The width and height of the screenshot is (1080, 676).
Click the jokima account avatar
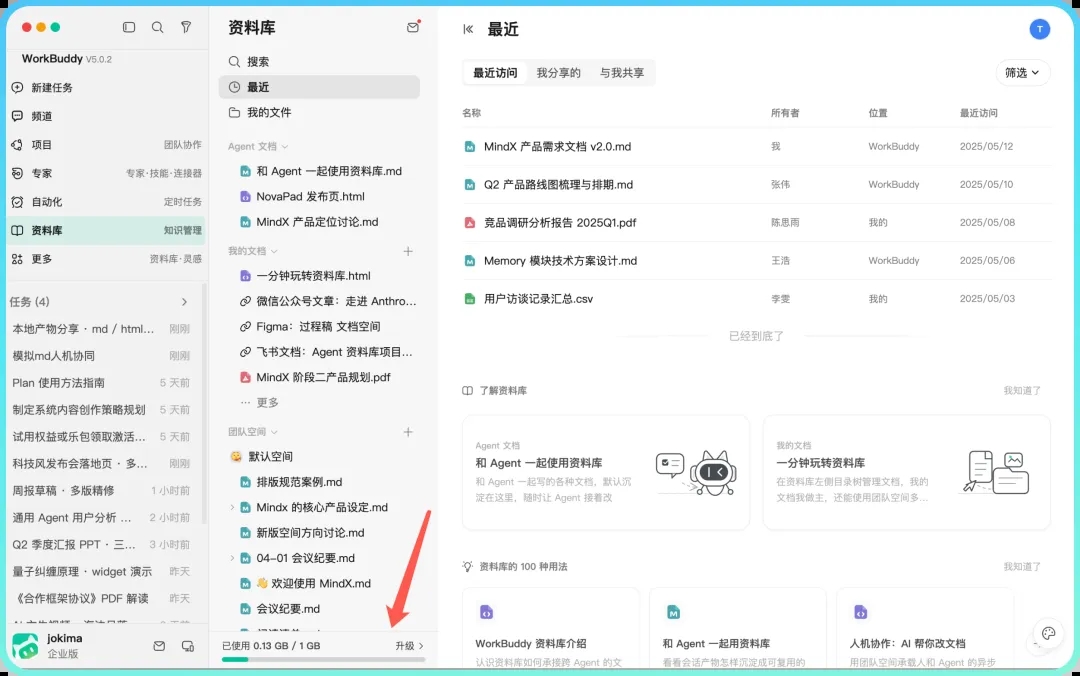pyautogui.click(x=25, y=646)
